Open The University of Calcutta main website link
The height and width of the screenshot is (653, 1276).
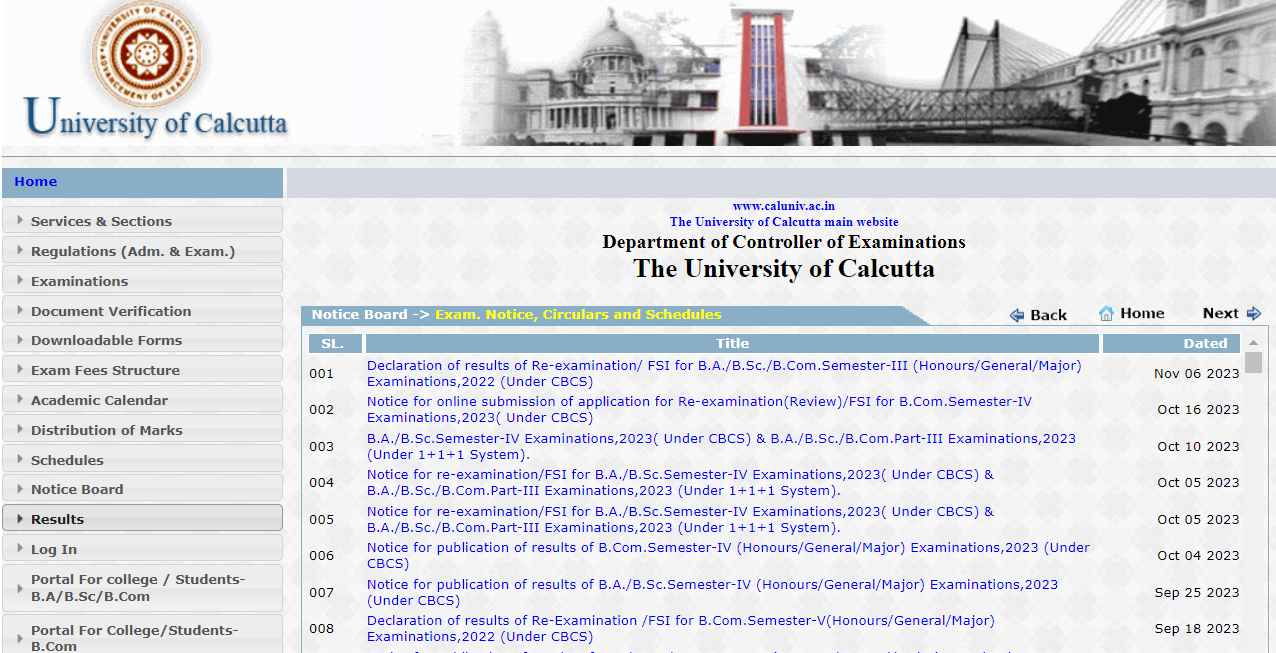pos(784,222)
